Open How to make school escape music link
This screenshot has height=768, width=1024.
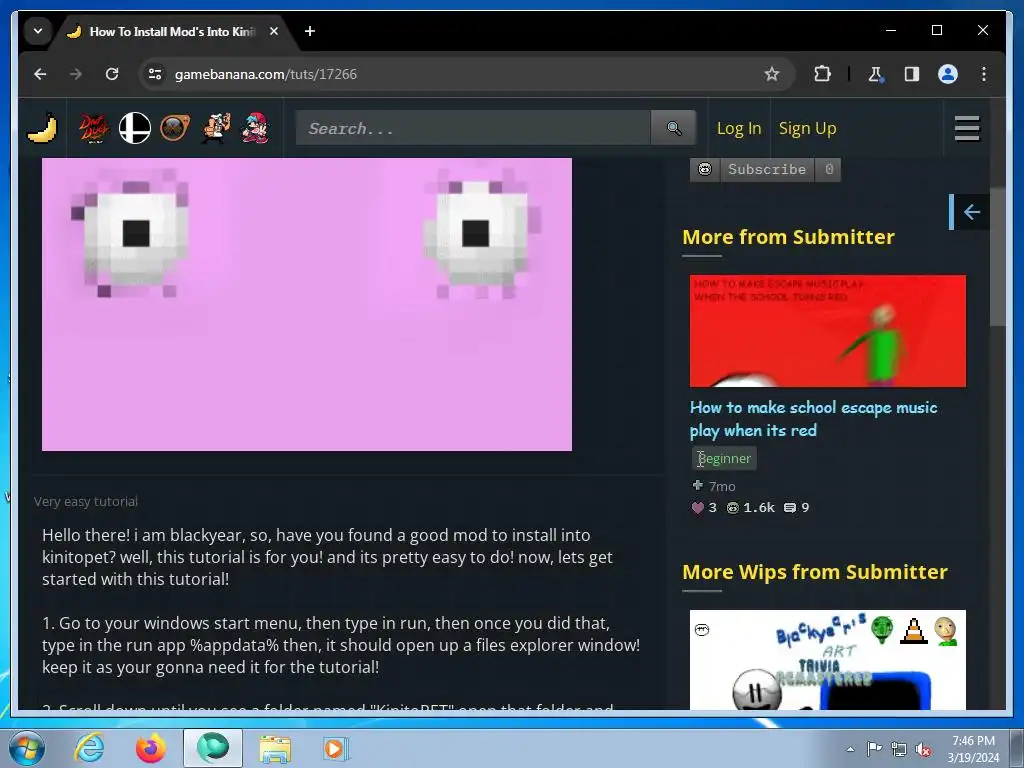(x=813, y=419)
